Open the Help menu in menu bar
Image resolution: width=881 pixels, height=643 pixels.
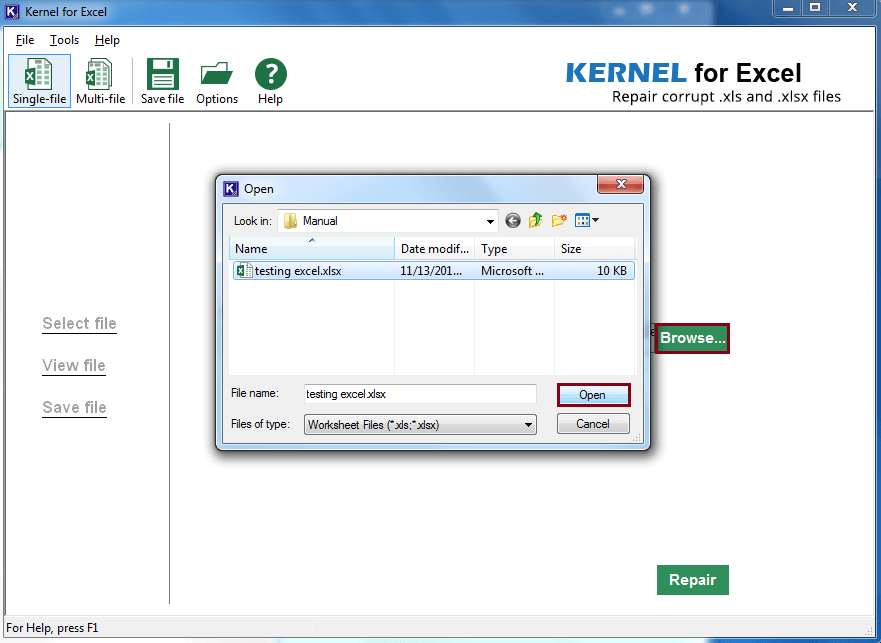point(107,40)
